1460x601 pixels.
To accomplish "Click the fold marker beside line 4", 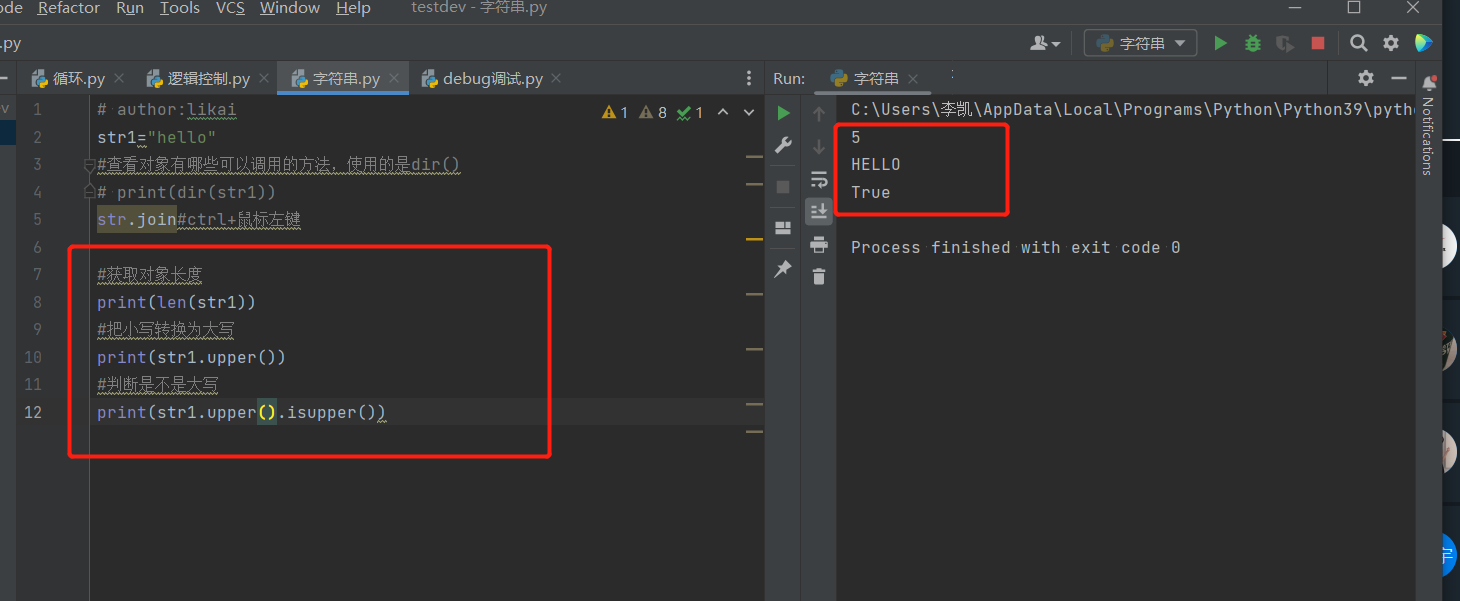I will coord(89,190).
